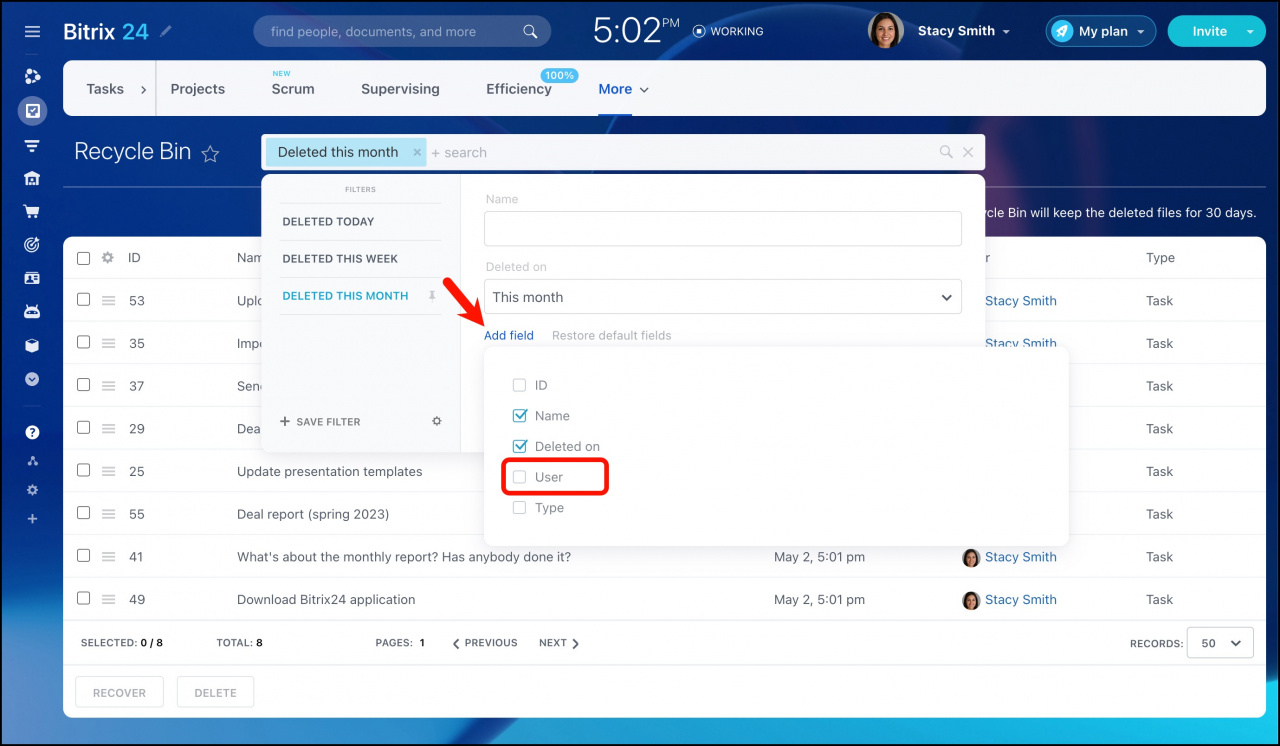The height and width of the screenshot is (746, 1280).
Task: Click the sidebar plus icon
Action: coord(32,519)
